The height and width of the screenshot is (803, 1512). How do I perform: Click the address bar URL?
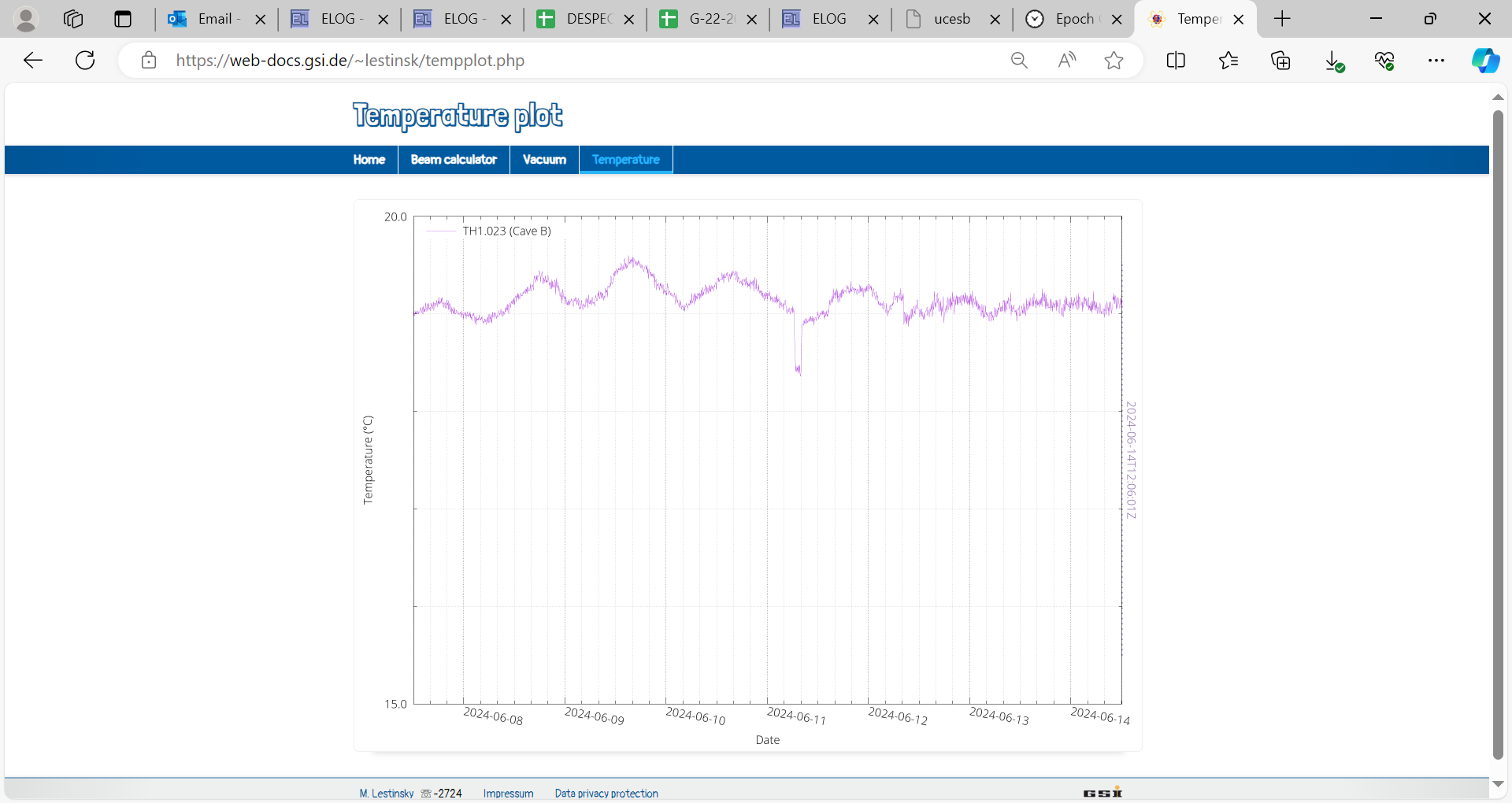350,61
